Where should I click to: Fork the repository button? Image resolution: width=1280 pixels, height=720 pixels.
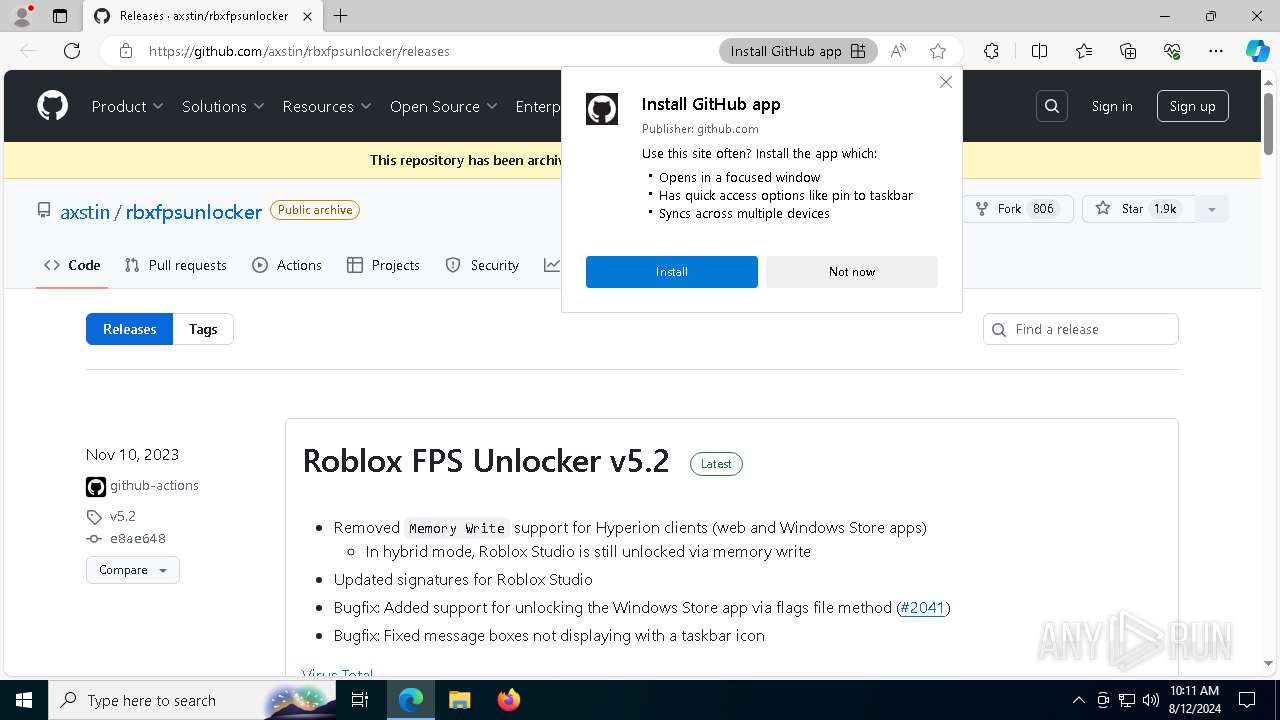[1019, 209]
